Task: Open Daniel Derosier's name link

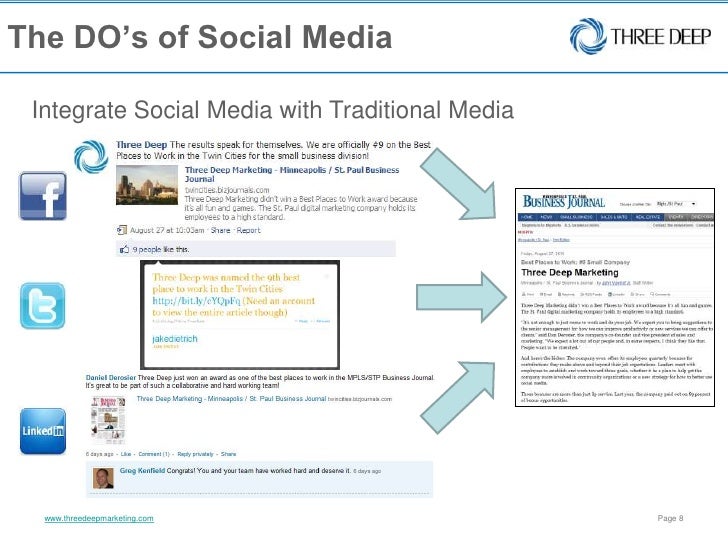Action: point(110,377)
